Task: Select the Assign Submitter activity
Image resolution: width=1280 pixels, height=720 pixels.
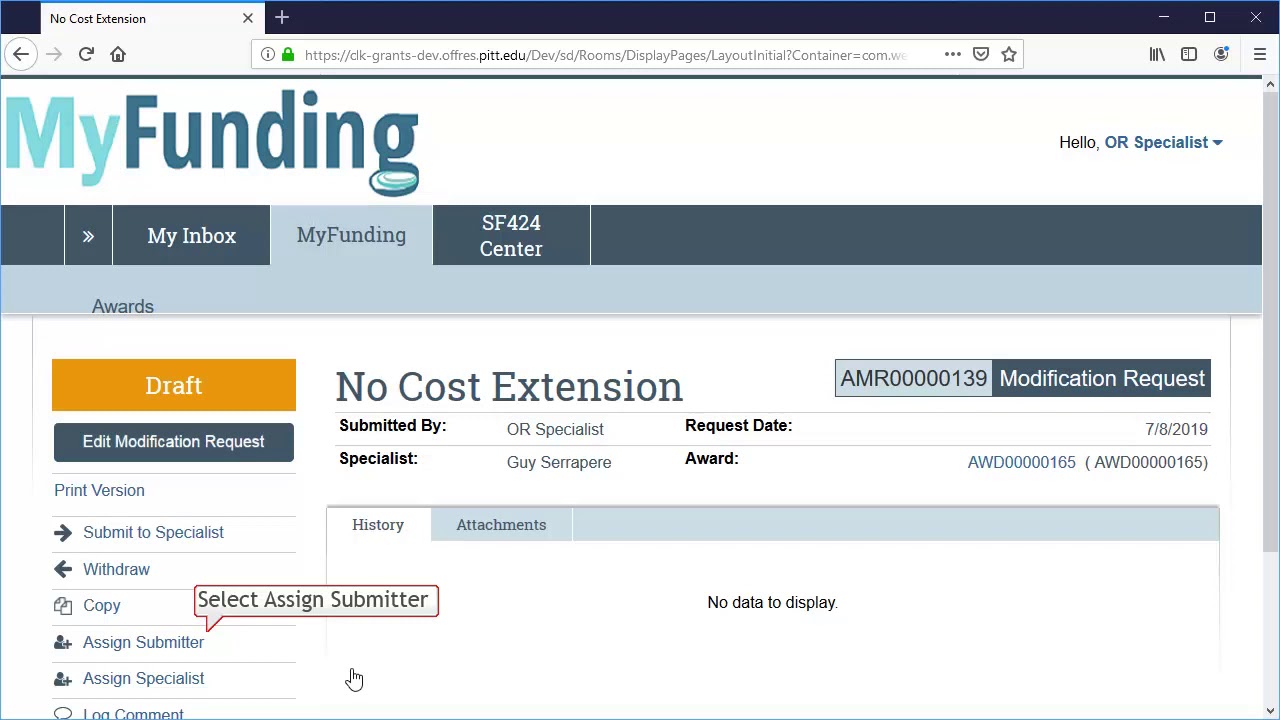Action: coord(143,642)
